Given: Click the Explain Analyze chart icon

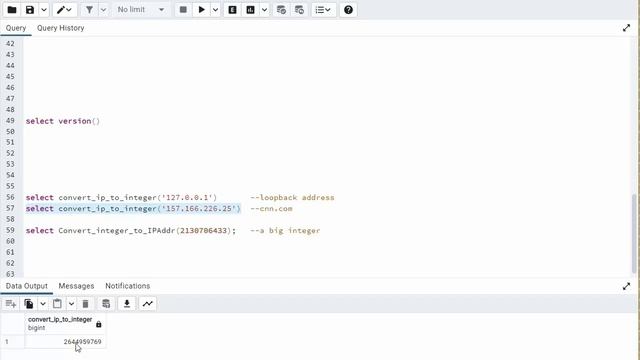Looking at the screenshot, I should (250, 10).
